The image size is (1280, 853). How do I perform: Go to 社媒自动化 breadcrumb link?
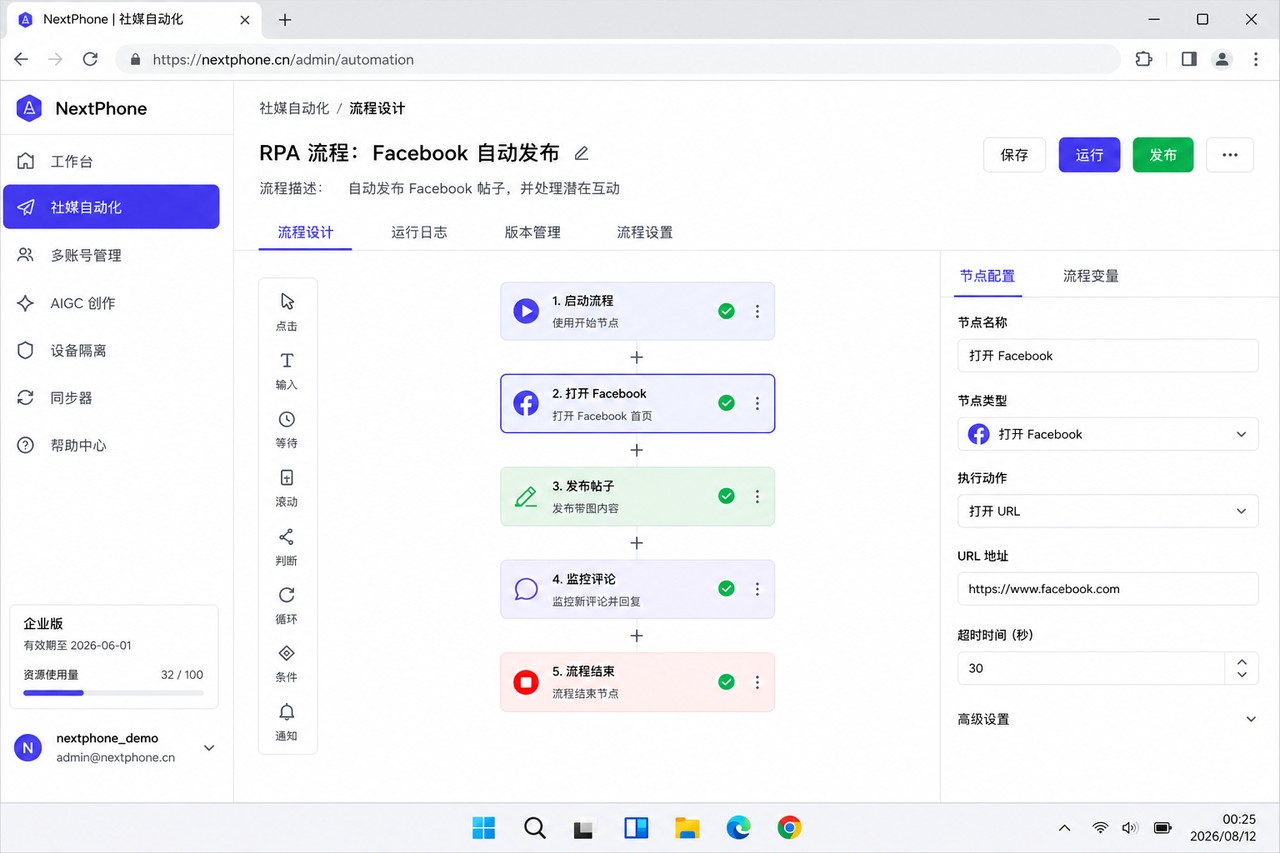(x=294, y=108)
